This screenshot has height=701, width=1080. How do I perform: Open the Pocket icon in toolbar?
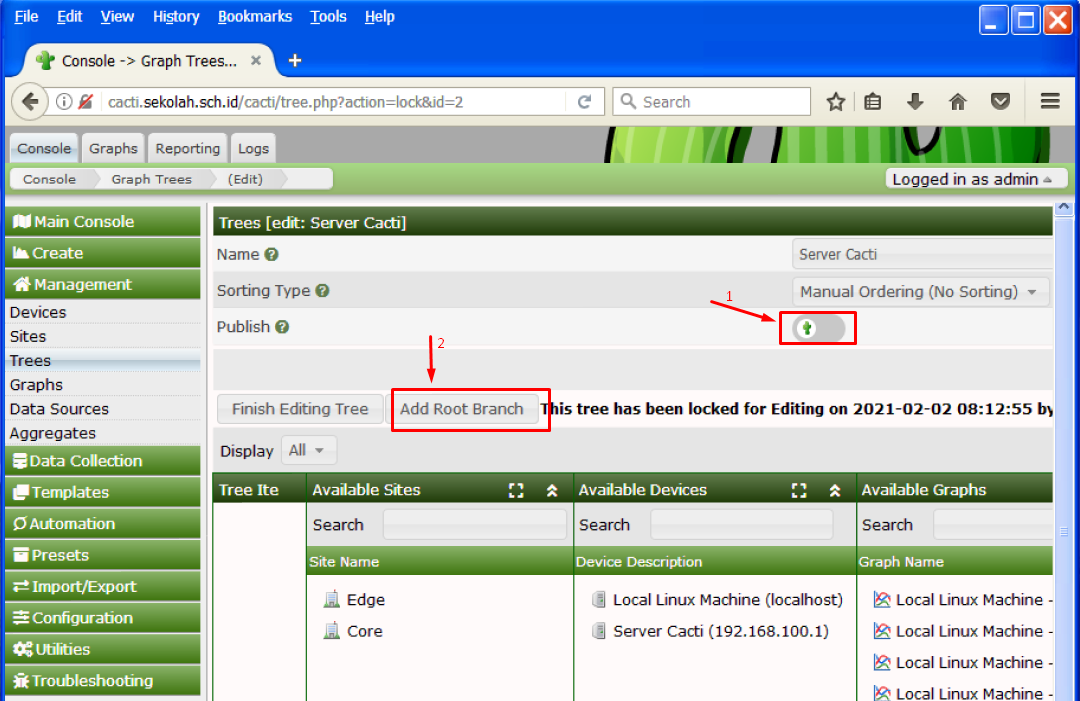point(999,102)
